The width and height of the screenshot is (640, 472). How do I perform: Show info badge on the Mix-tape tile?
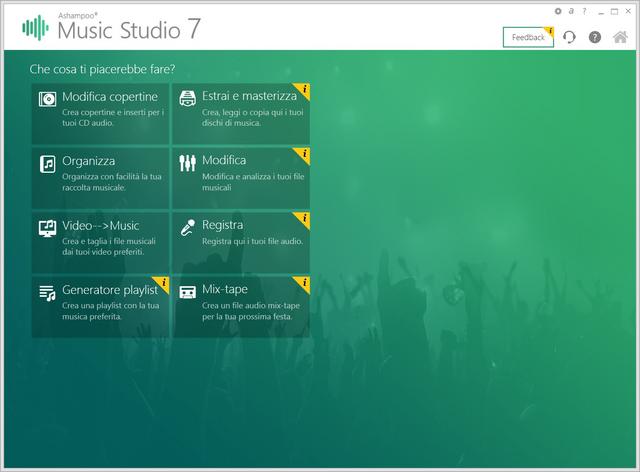(304, 283)
